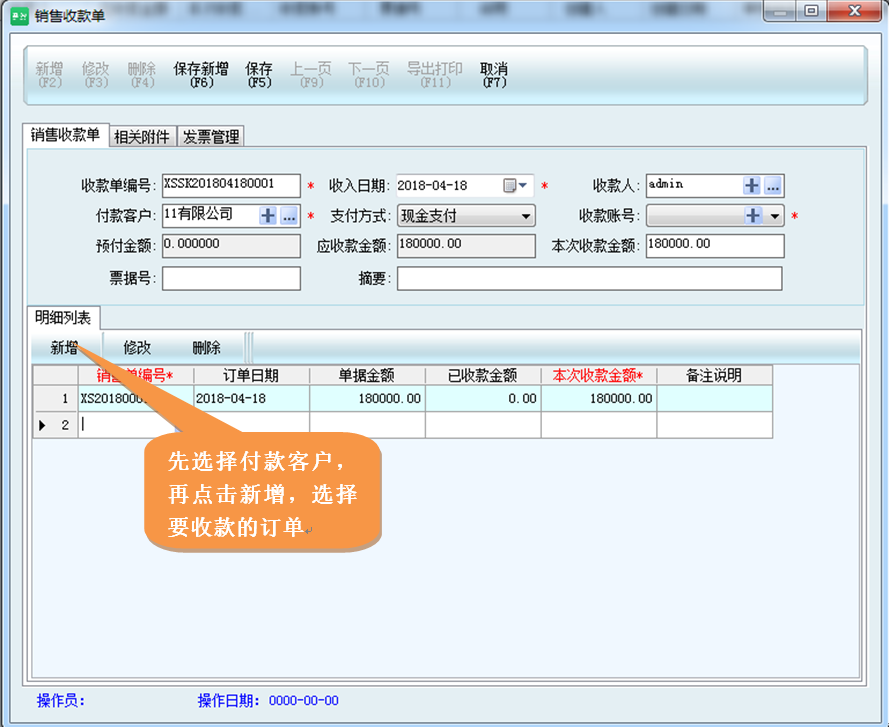889x728 pixels.
Task: Switch to the 相关附件 tab
Action: pyautogui.click(x=142, y=137)
